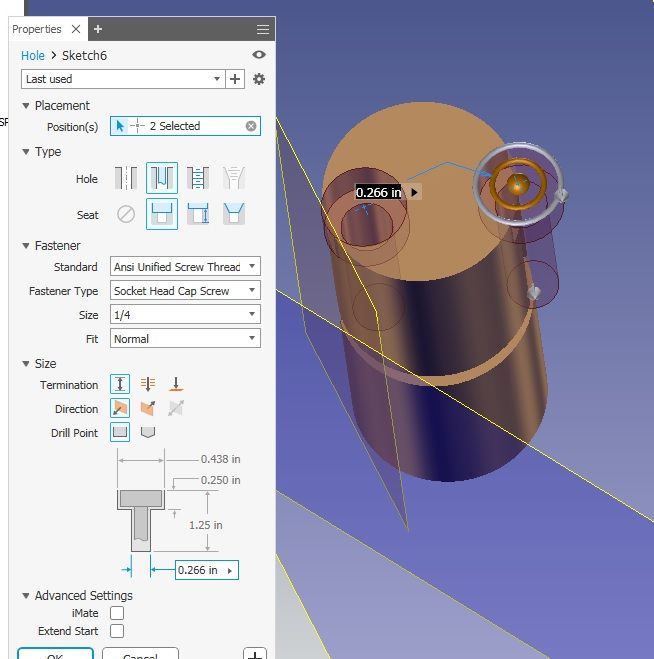Image resolution: width=654 pixels, height=659 pixels.
Task: Click the 0.266 in diameter input field
Action: (x=207, y=570)
